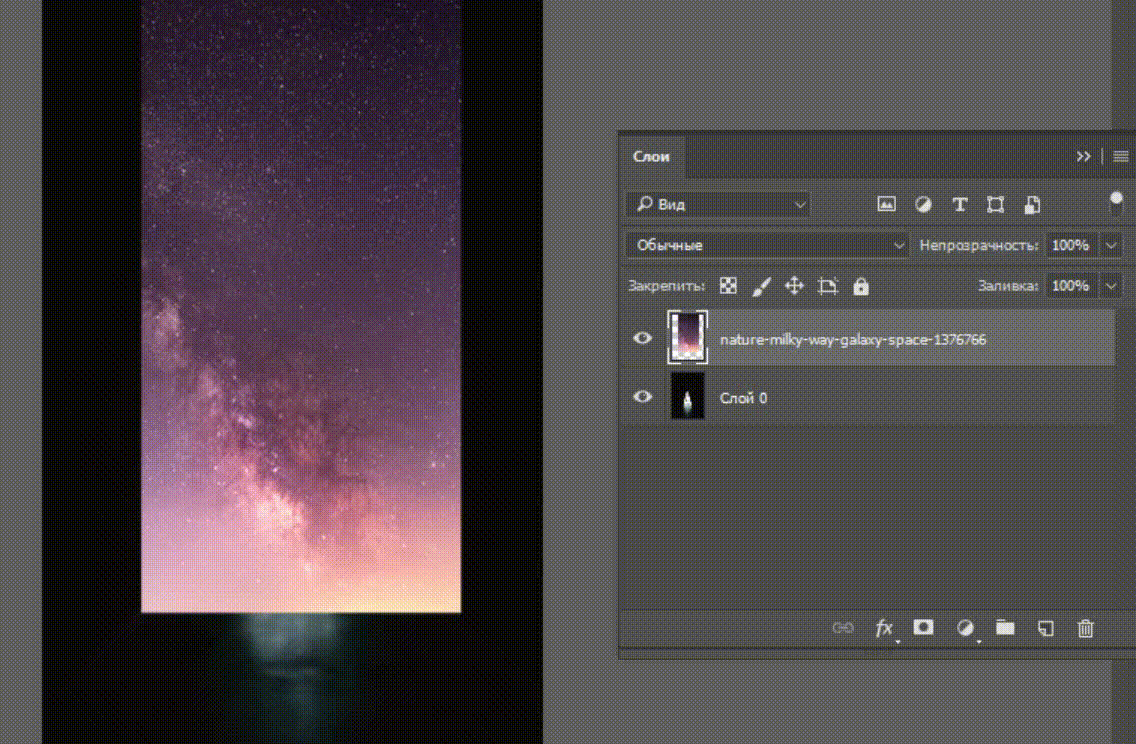Hide the nature-milky-way-galaxy-space layer
The image size is (1136, 744).
pos(642,338)
